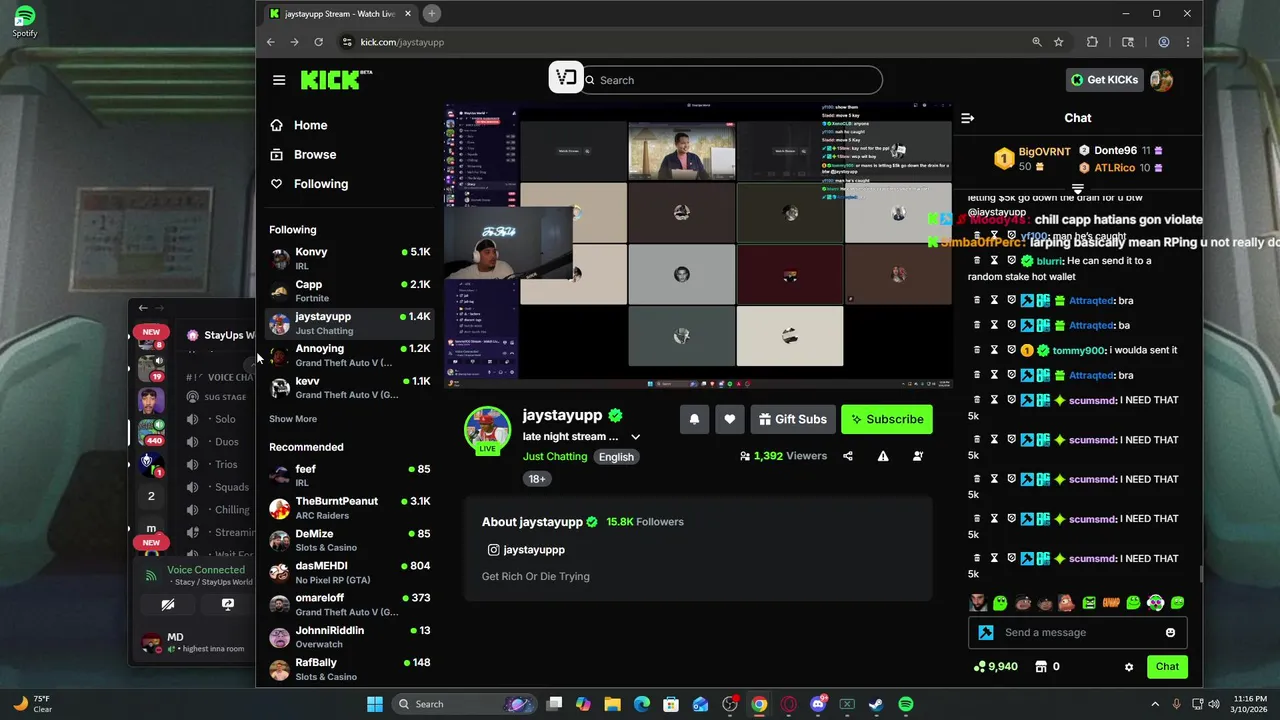Viewport: 1280px width, 720px height.
Task: Click the search mode icon left of Search
Action: pos(566,78)
